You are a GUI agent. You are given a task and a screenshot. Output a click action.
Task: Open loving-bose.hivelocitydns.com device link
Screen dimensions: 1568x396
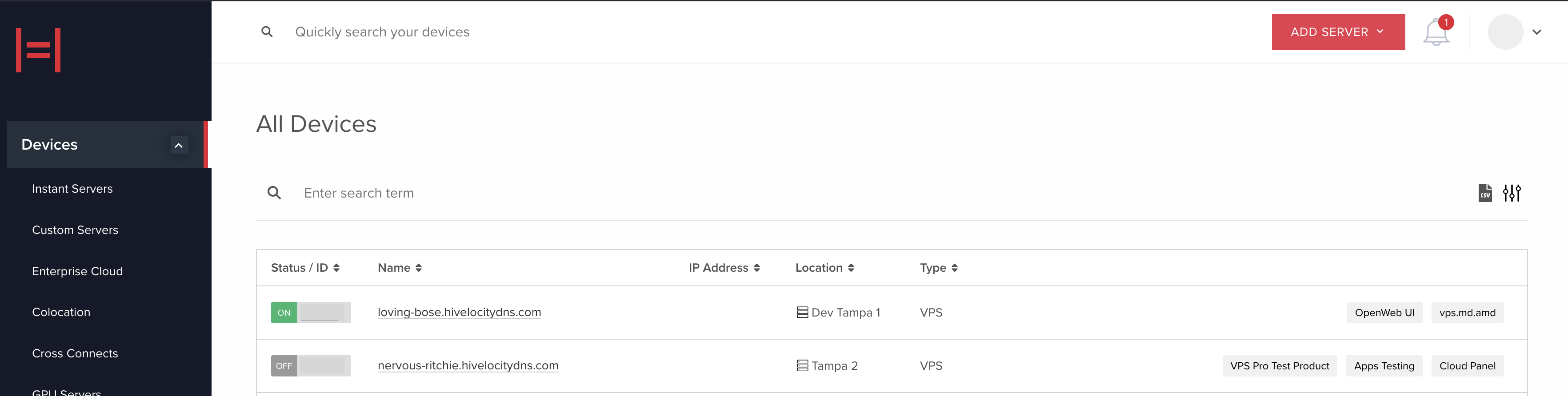(459, 312)
